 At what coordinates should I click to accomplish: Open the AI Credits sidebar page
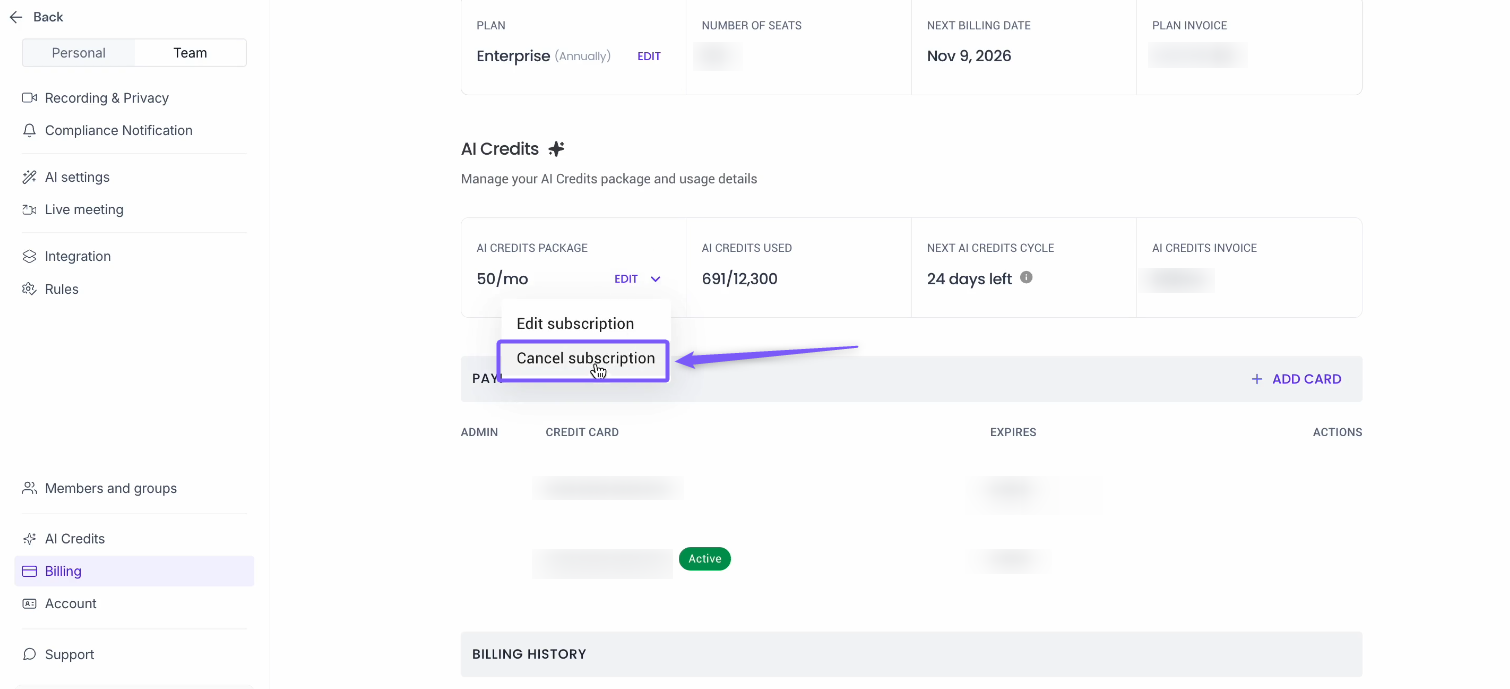(x=74, y=539)
